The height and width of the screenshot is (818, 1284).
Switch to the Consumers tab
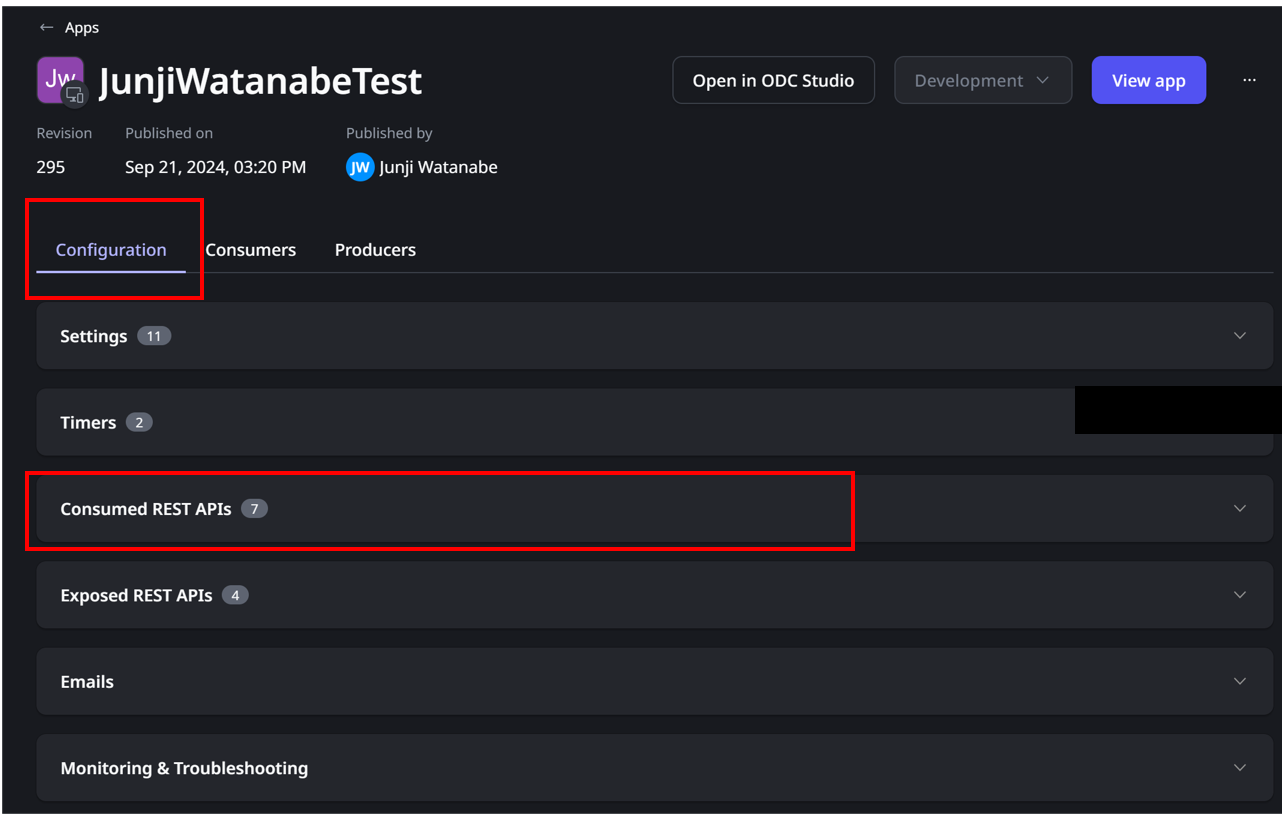(250, 249)
